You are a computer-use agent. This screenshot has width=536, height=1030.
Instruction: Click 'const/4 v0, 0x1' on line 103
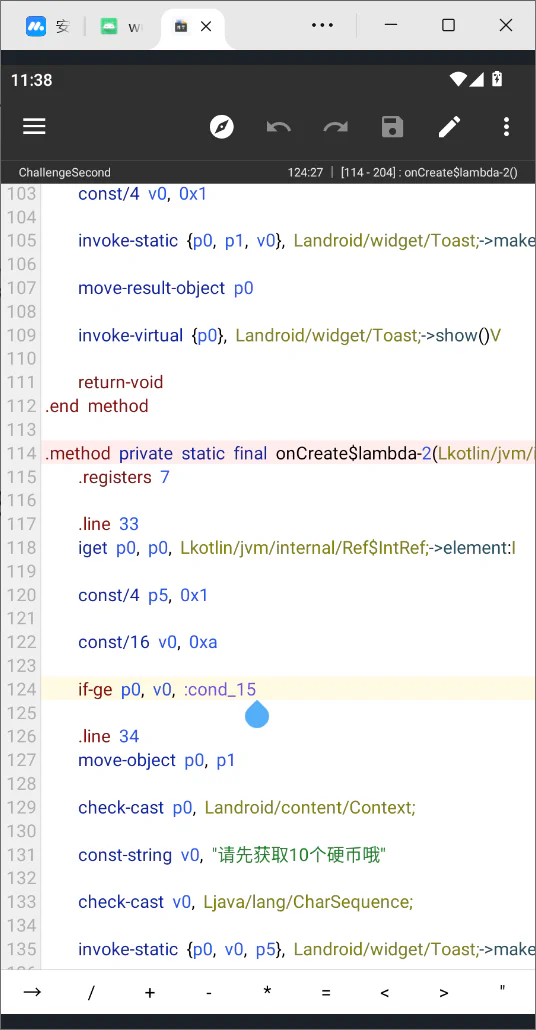[143, 193]
